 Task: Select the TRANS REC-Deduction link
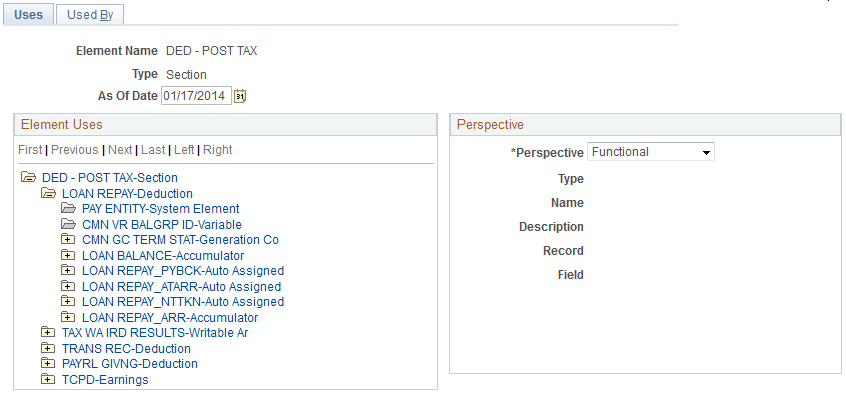[126, 349]
